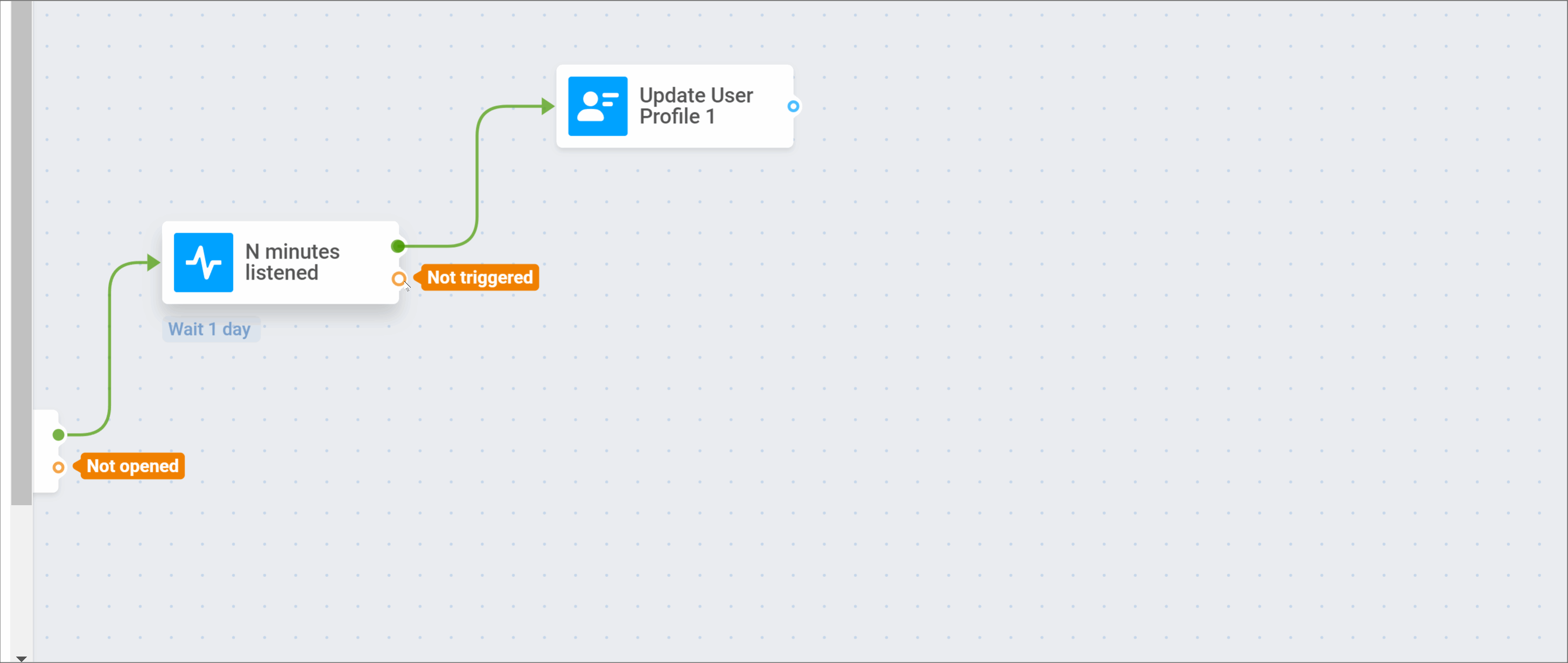Click the blue output connector of Update User Profile 1
Screen dimensions: 1568x663
793,107
